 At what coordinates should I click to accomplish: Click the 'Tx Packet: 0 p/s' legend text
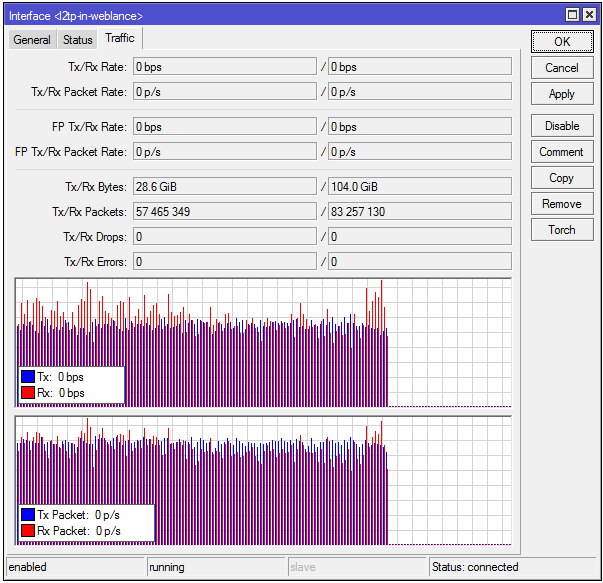point(78,515)
